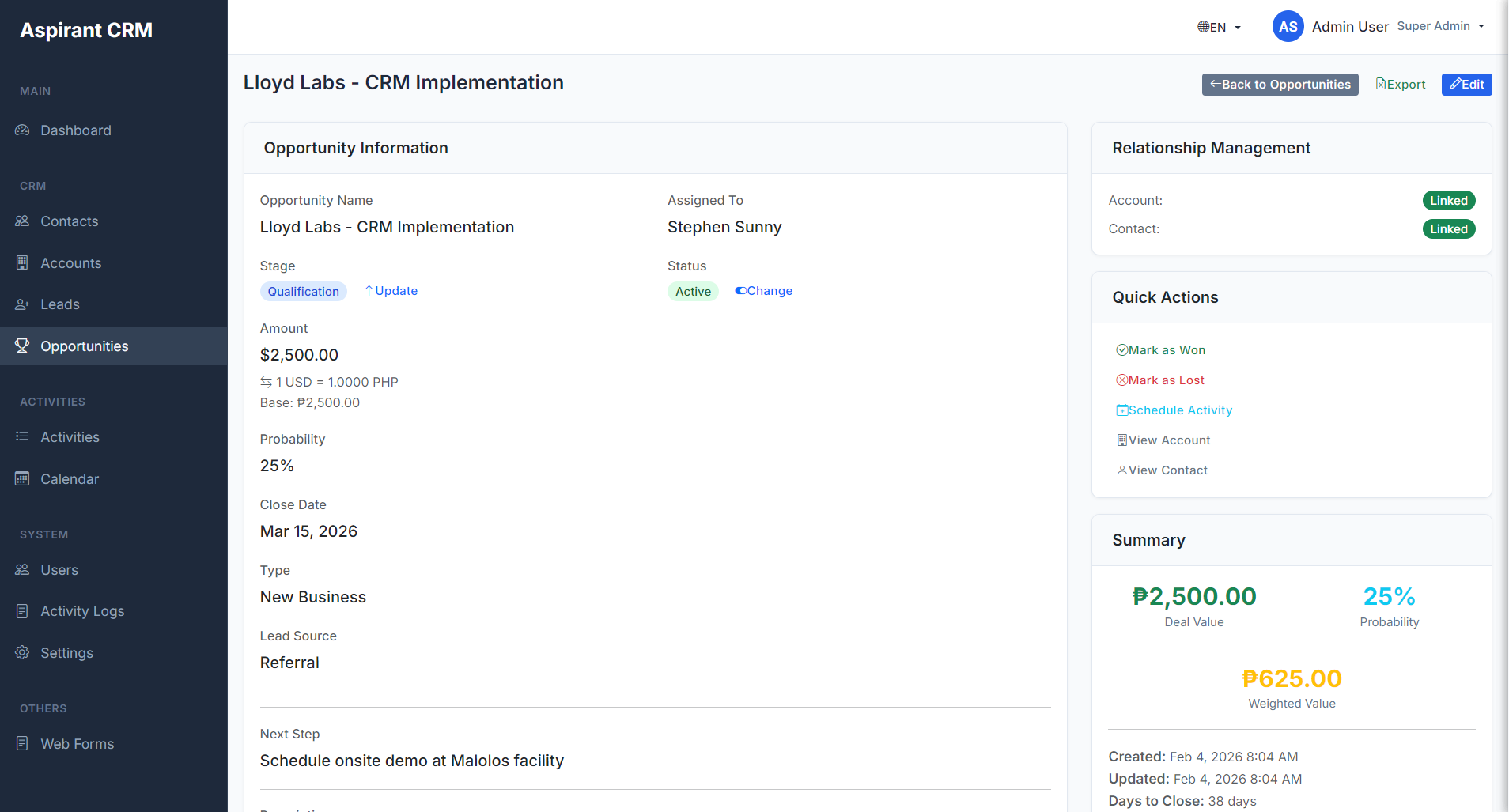Open Activities from the sidebar menu

click(x=70, y=437)
